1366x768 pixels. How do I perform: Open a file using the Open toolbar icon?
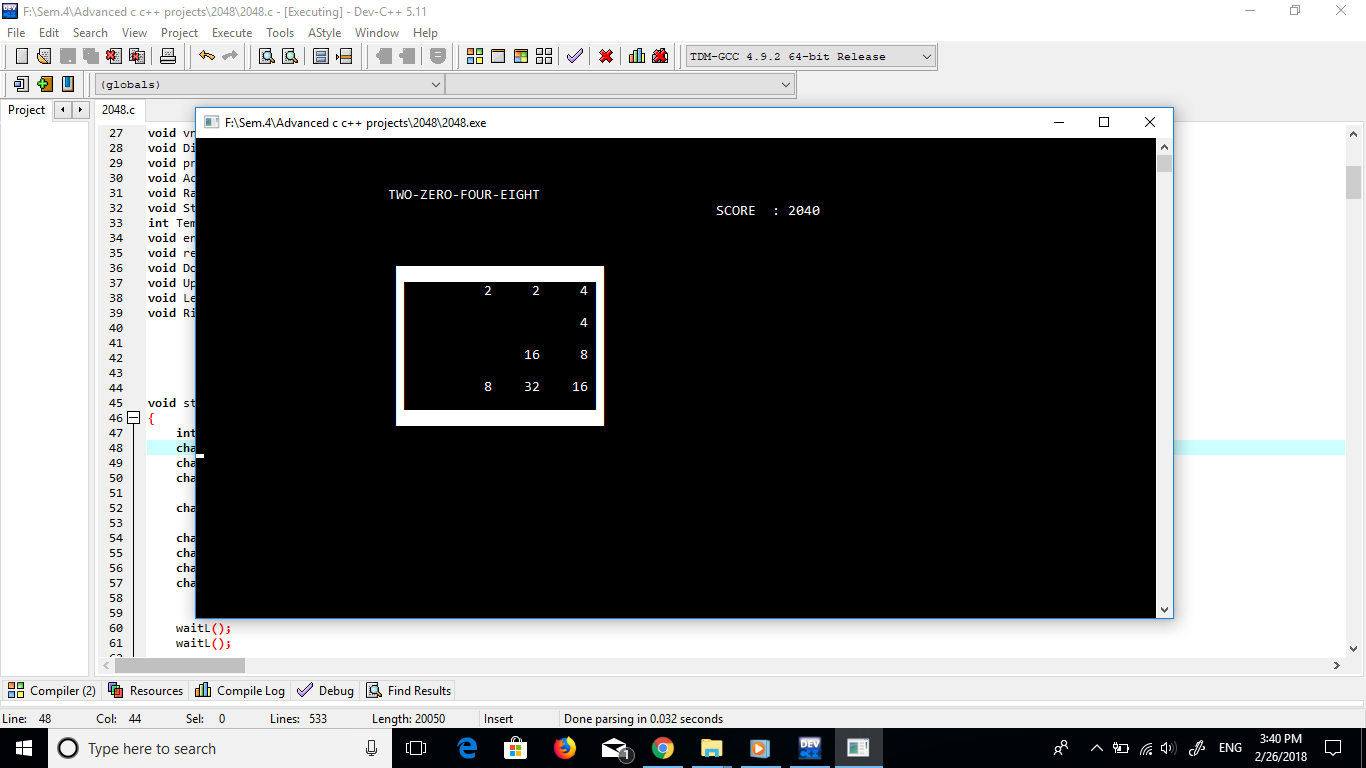(x=42, y=56)
